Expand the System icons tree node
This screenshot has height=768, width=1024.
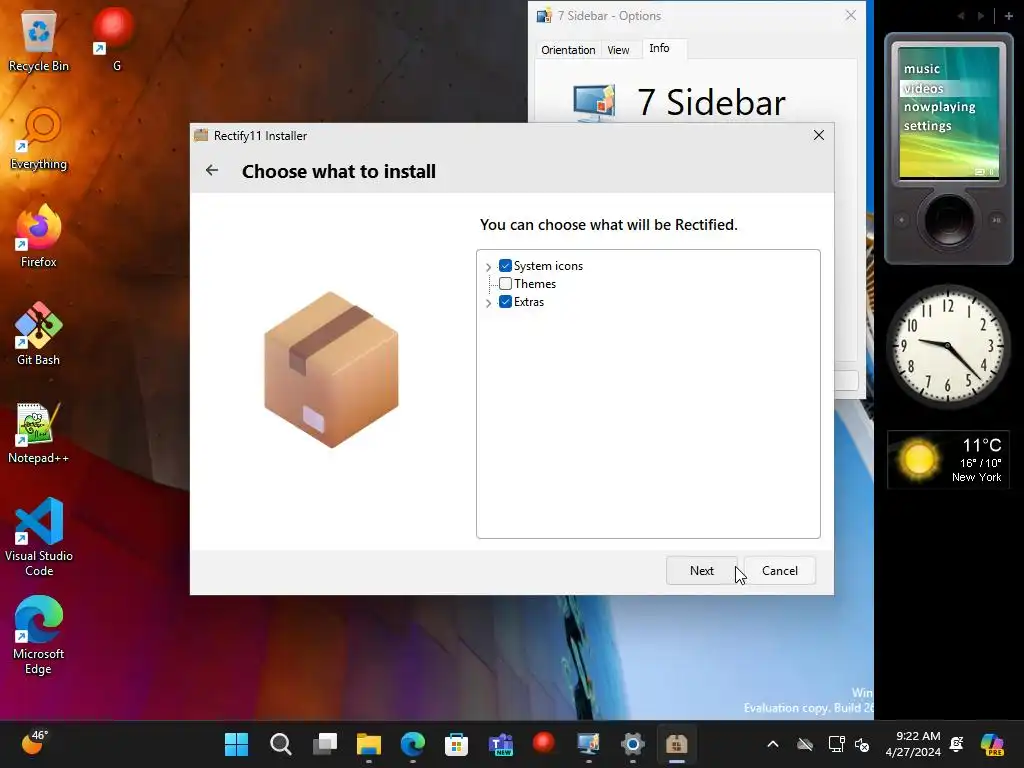coord(488,266)
